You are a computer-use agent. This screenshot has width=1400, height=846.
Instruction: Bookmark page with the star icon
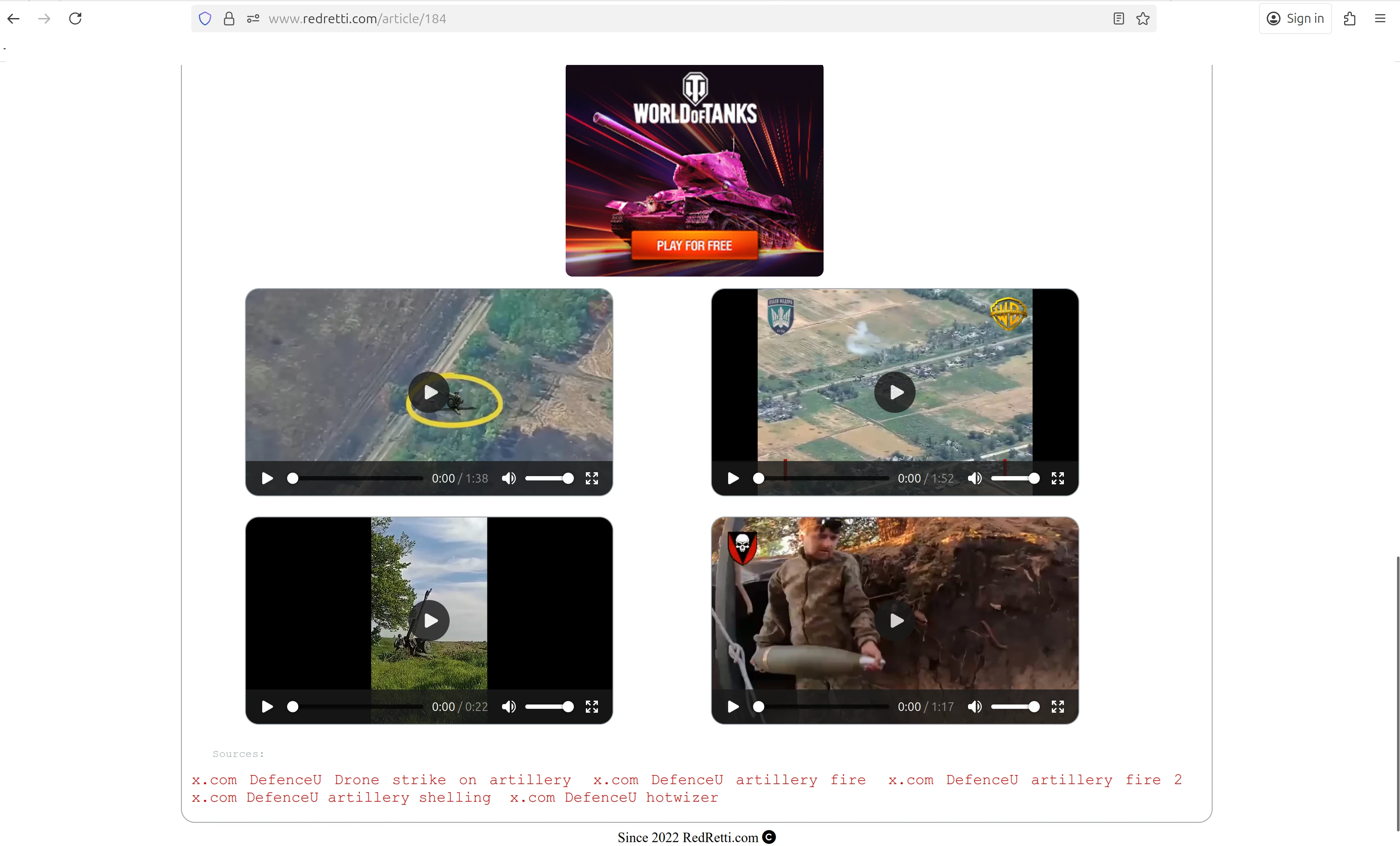pyautogui.click(x=1143, y=19)
